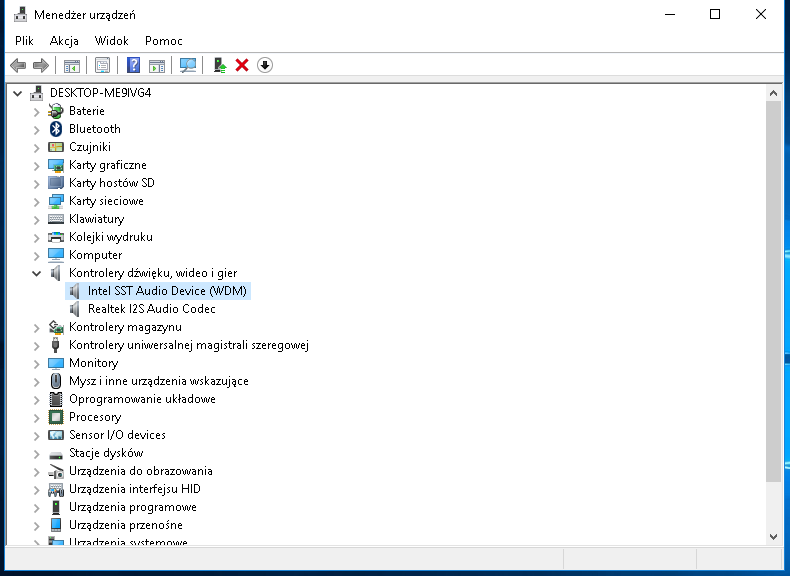Open Properties from the toolbar icon

102,66
